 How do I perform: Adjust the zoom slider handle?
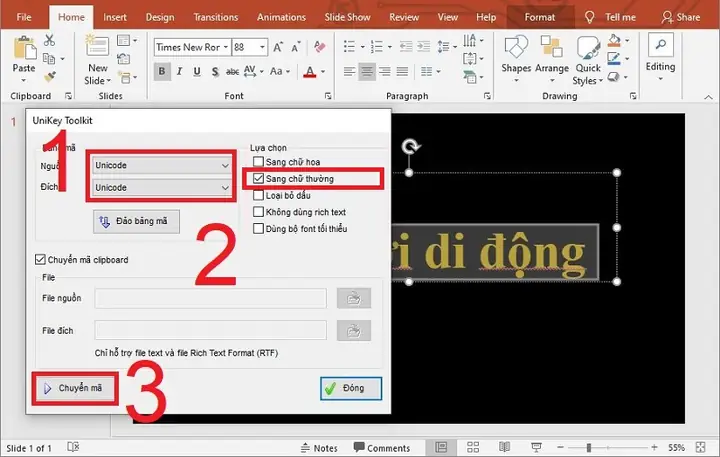pos(588,447)
